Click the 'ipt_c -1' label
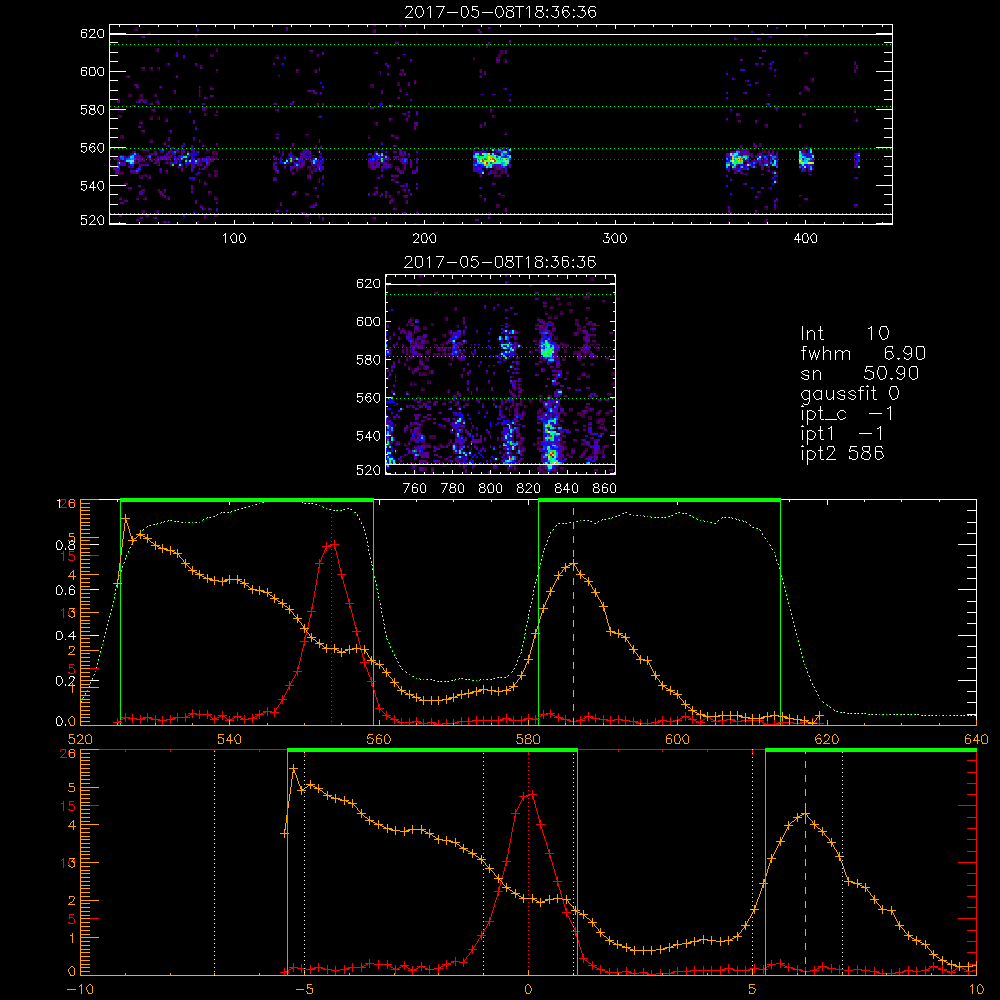This screenshot has height=1000, width=1000. coord(847,414)
